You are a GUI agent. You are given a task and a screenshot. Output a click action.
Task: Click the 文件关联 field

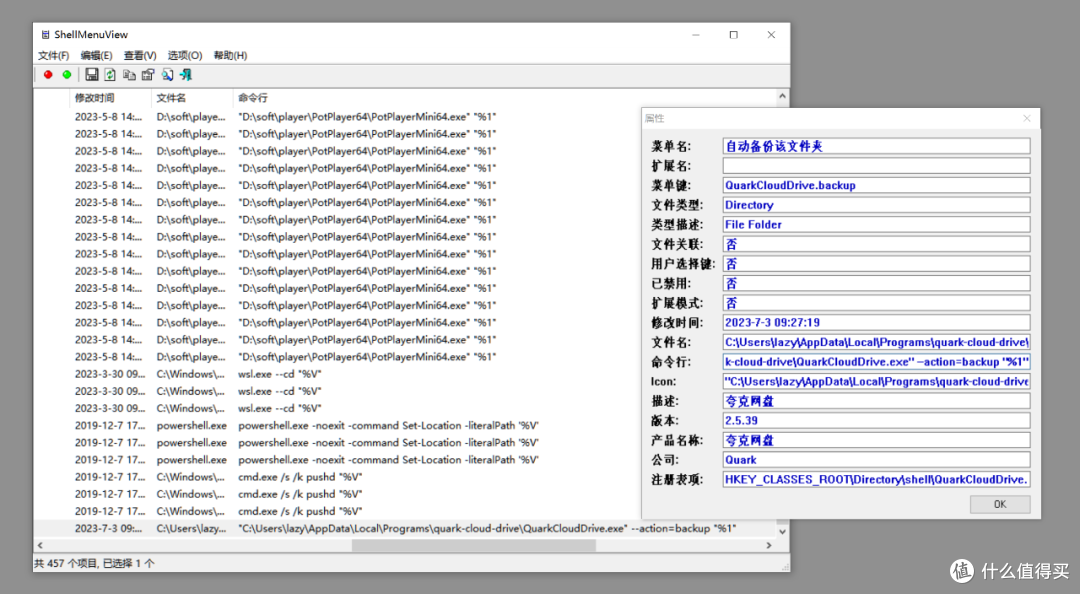pyautogui.click(x=876, y=244)
